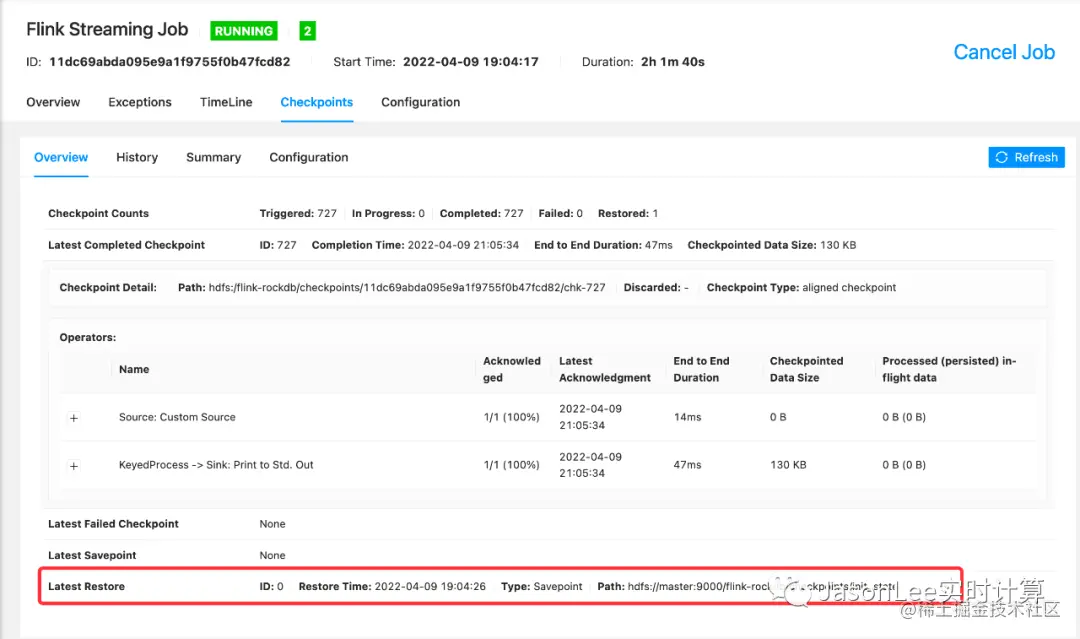Click the Checkpointed Data Size column header
Screen dimensions: 1080x639
(806, 370)
